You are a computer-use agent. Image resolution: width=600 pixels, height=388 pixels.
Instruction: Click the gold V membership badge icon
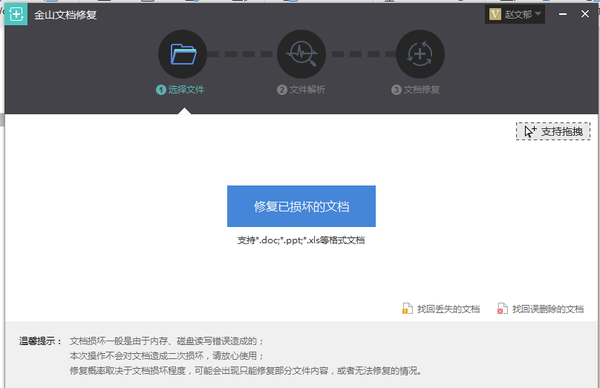tap(495, 14)
